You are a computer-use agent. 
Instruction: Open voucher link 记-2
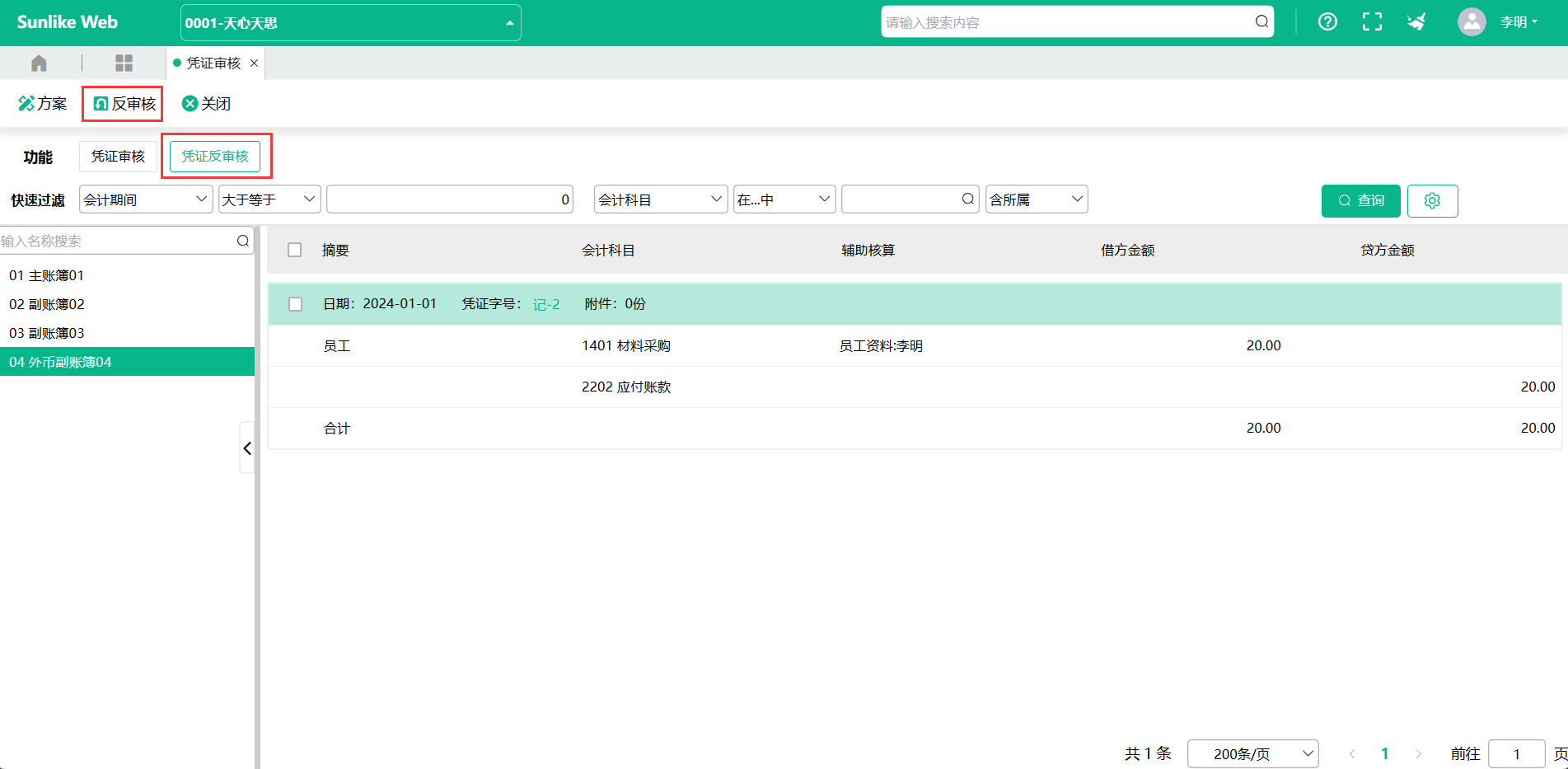click(546, 304)
